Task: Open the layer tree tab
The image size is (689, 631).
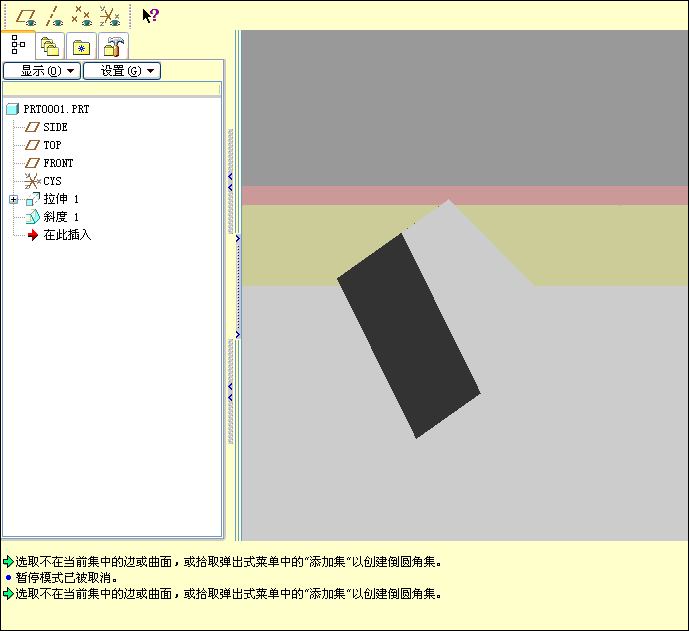Action: tap(50, 46)
